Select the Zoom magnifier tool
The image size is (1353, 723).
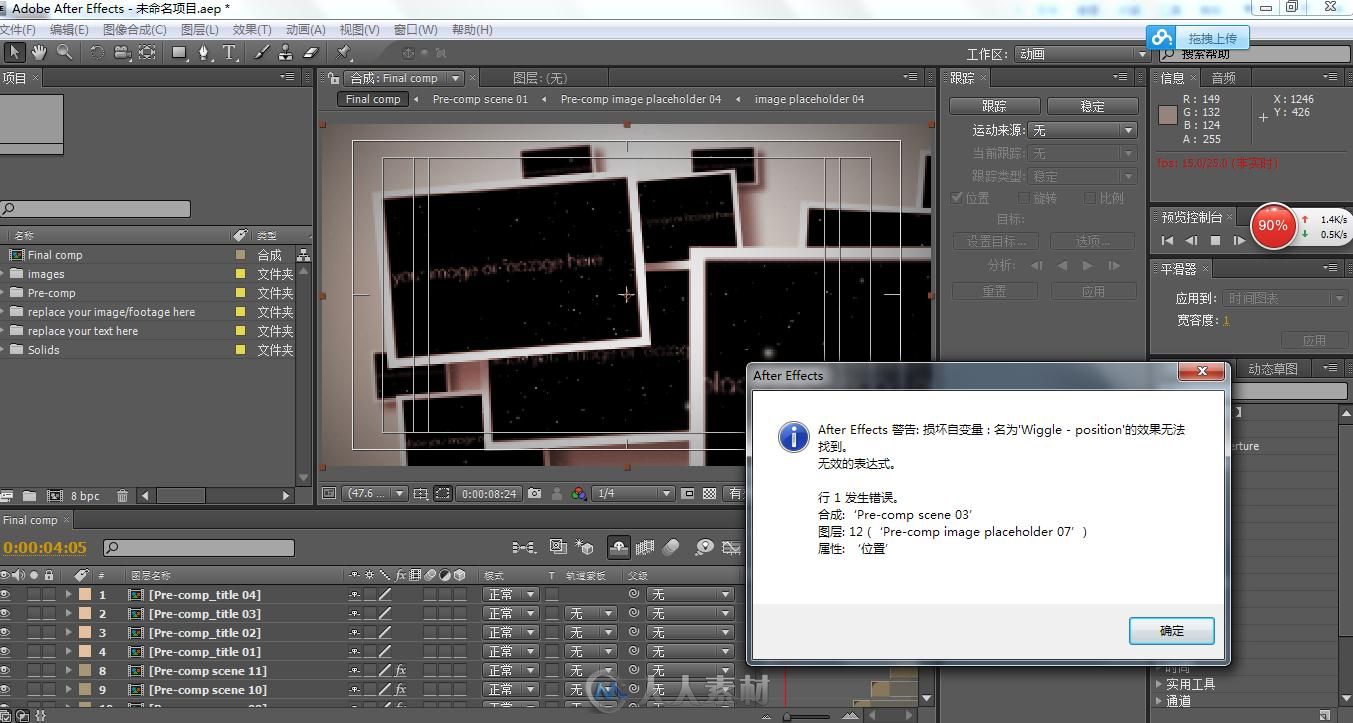point(64,53)
